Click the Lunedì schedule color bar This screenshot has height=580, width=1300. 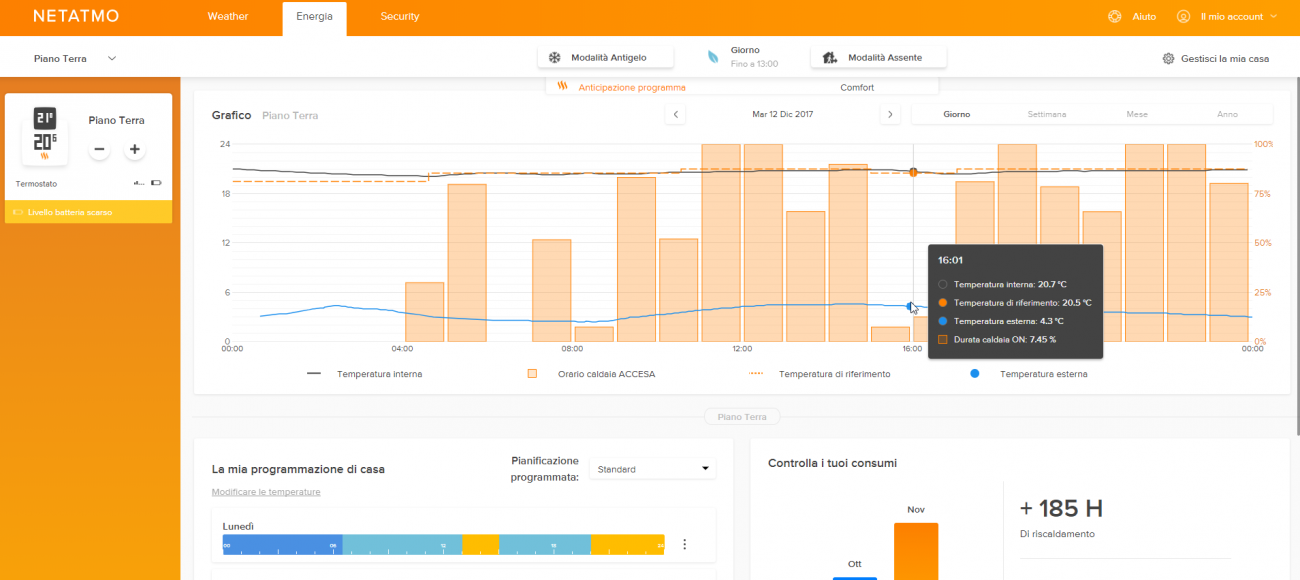pos(444,544)
